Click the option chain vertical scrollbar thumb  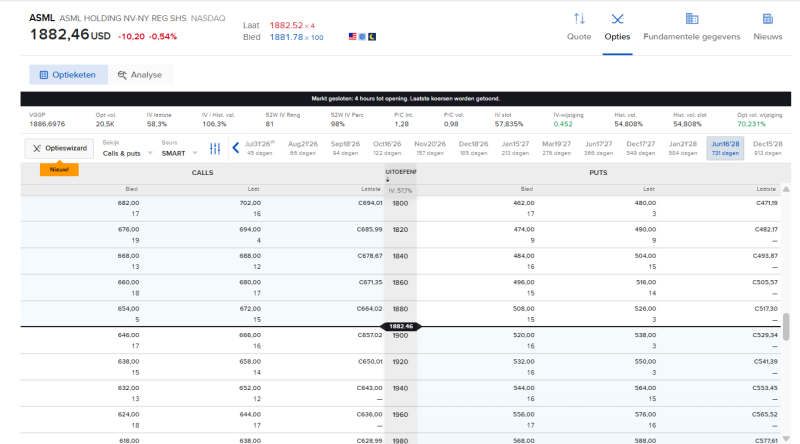pos(786,327)
